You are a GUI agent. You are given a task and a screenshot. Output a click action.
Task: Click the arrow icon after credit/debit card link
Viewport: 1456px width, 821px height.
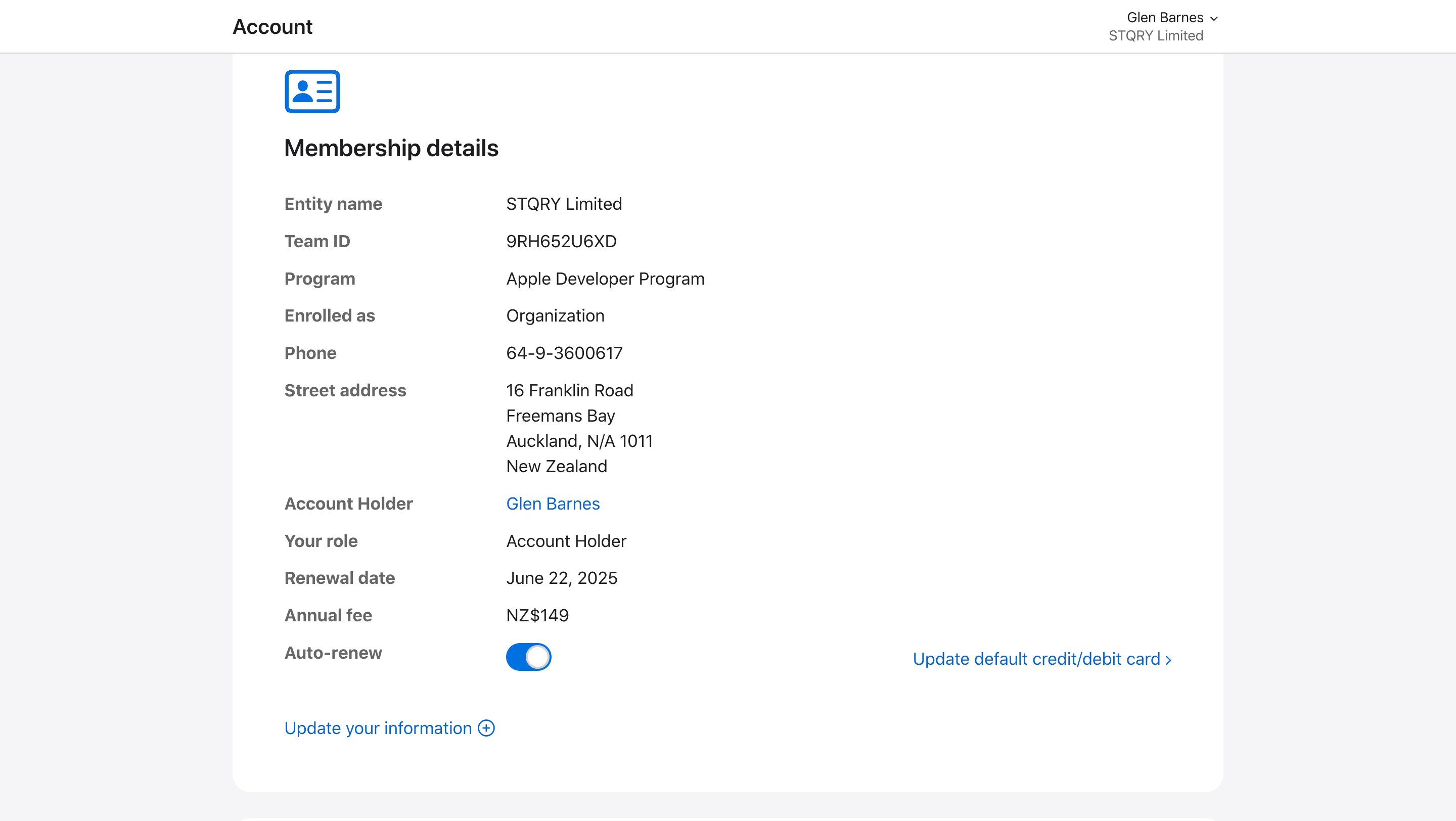[1168, 660]
